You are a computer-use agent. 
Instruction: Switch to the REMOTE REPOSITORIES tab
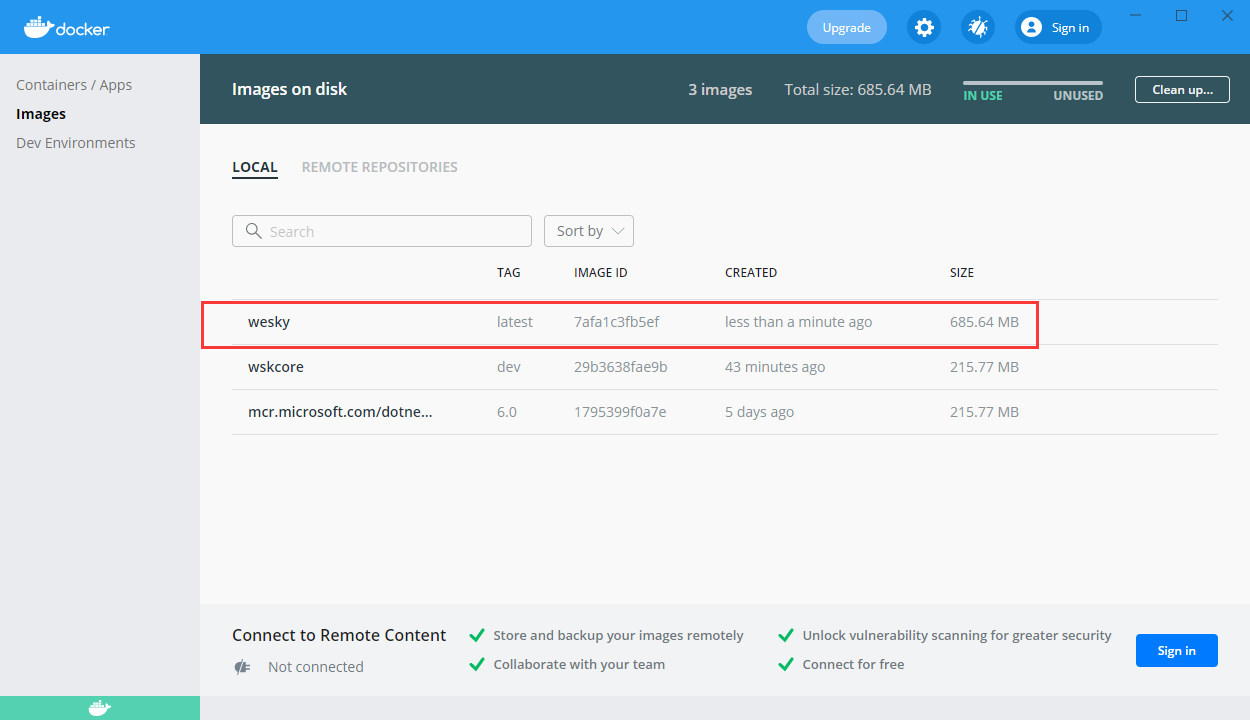pyautogui.click(x=380, y=168)
